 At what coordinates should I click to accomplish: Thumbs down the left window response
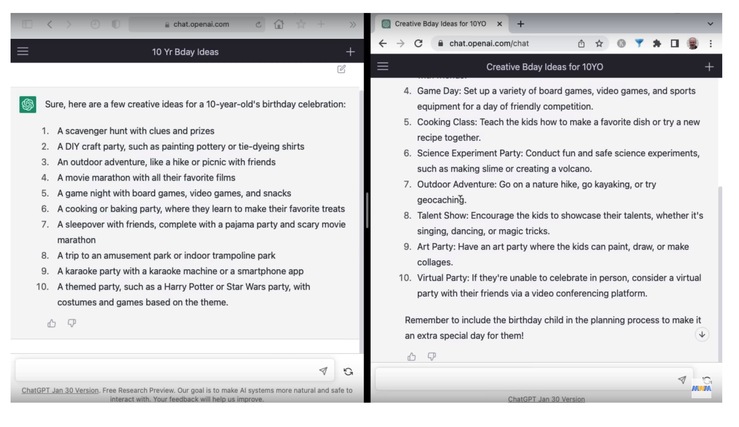tap(72, 323)
